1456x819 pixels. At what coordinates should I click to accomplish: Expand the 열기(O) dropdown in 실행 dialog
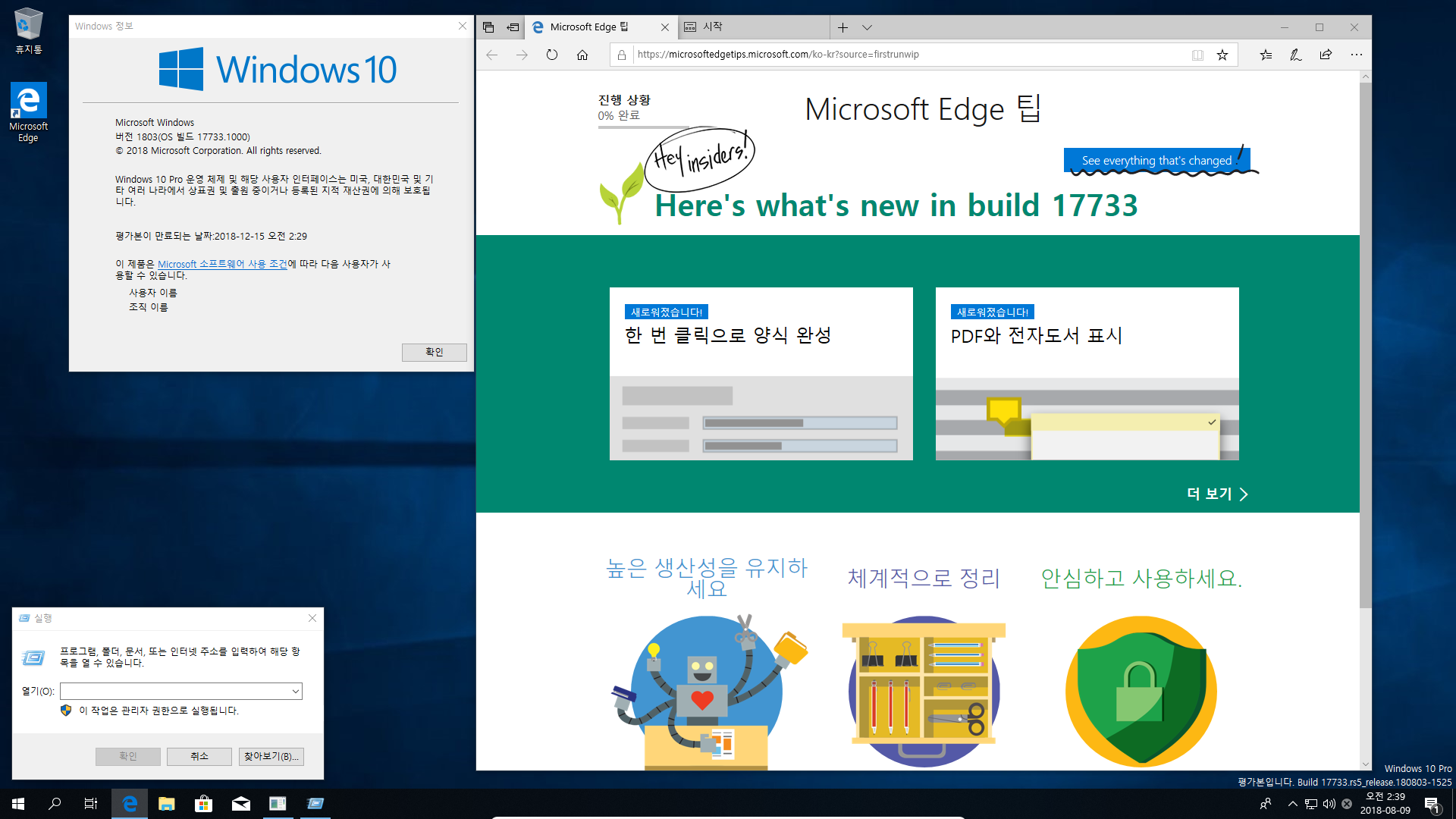click(x=295, y=691)
